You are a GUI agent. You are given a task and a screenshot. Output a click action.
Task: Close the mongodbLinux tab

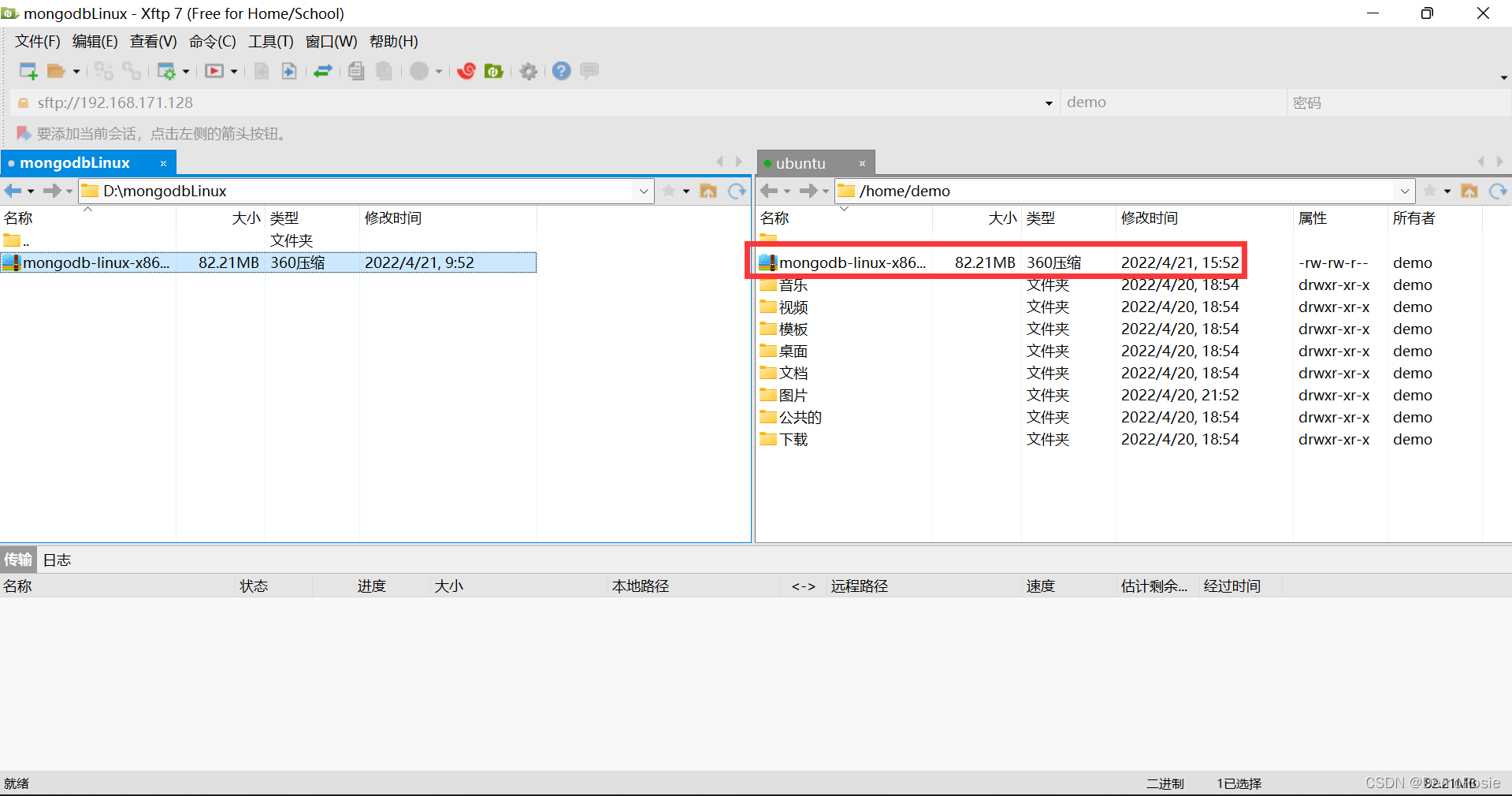[x=163, y=163]
